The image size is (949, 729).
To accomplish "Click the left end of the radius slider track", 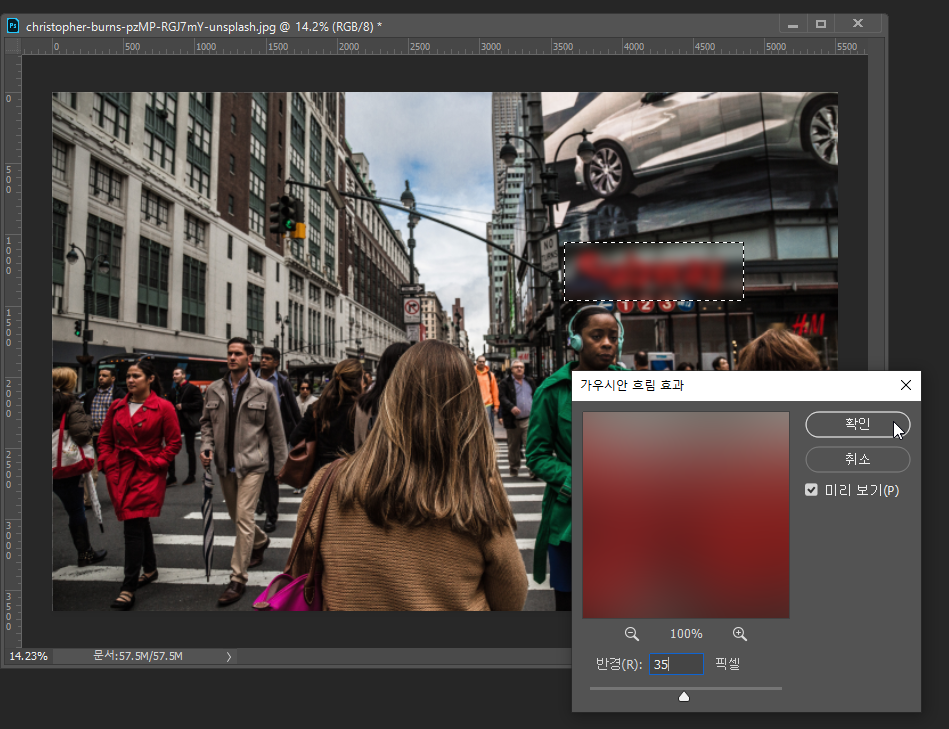I will pos(593,688).
